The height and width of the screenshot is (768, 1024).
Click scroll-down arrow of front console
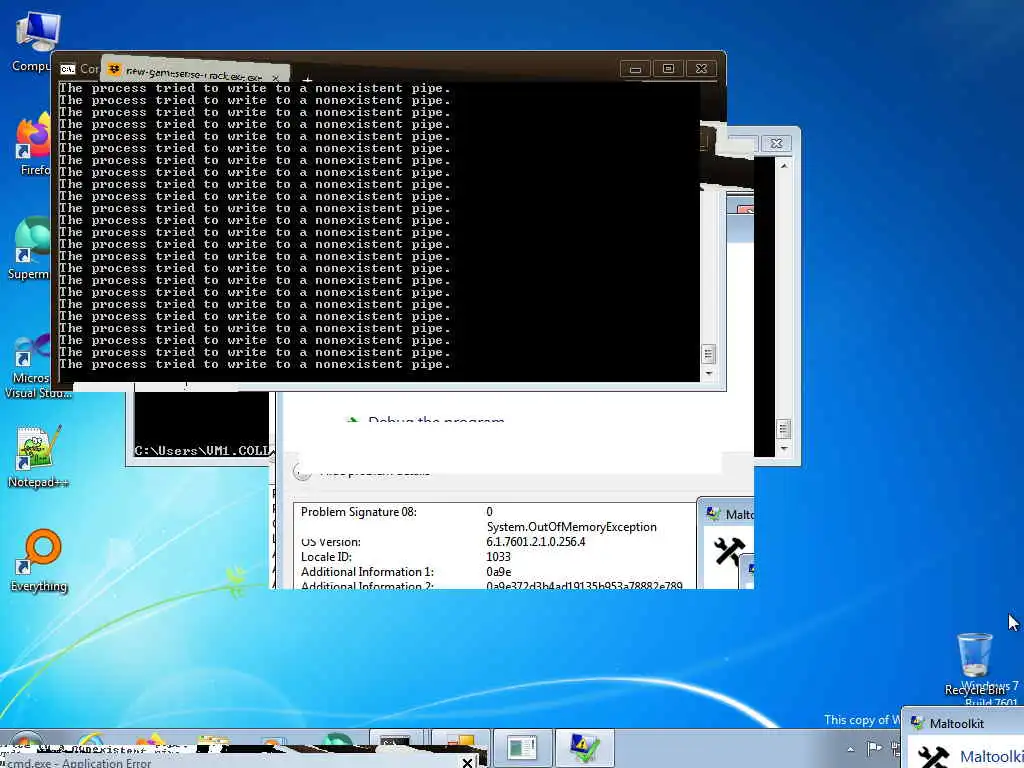709,374
